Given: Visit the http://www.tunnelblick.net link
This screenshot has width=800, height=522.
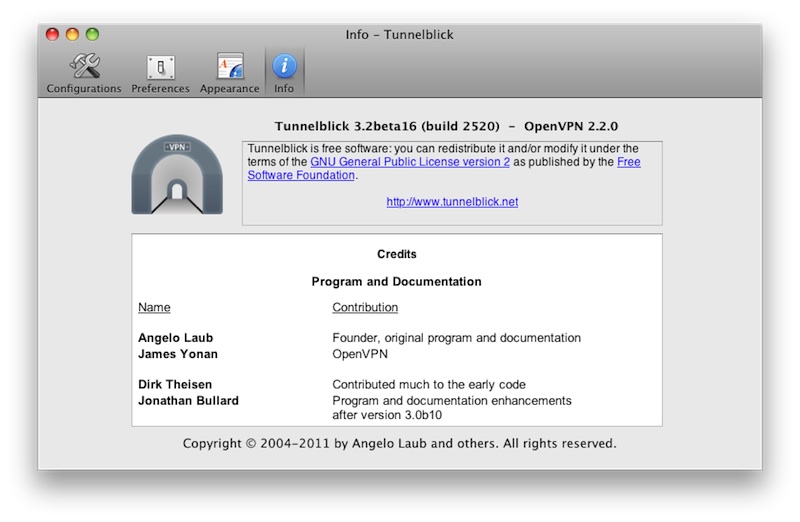Looking at the screenshot, I should click(452, 201).
